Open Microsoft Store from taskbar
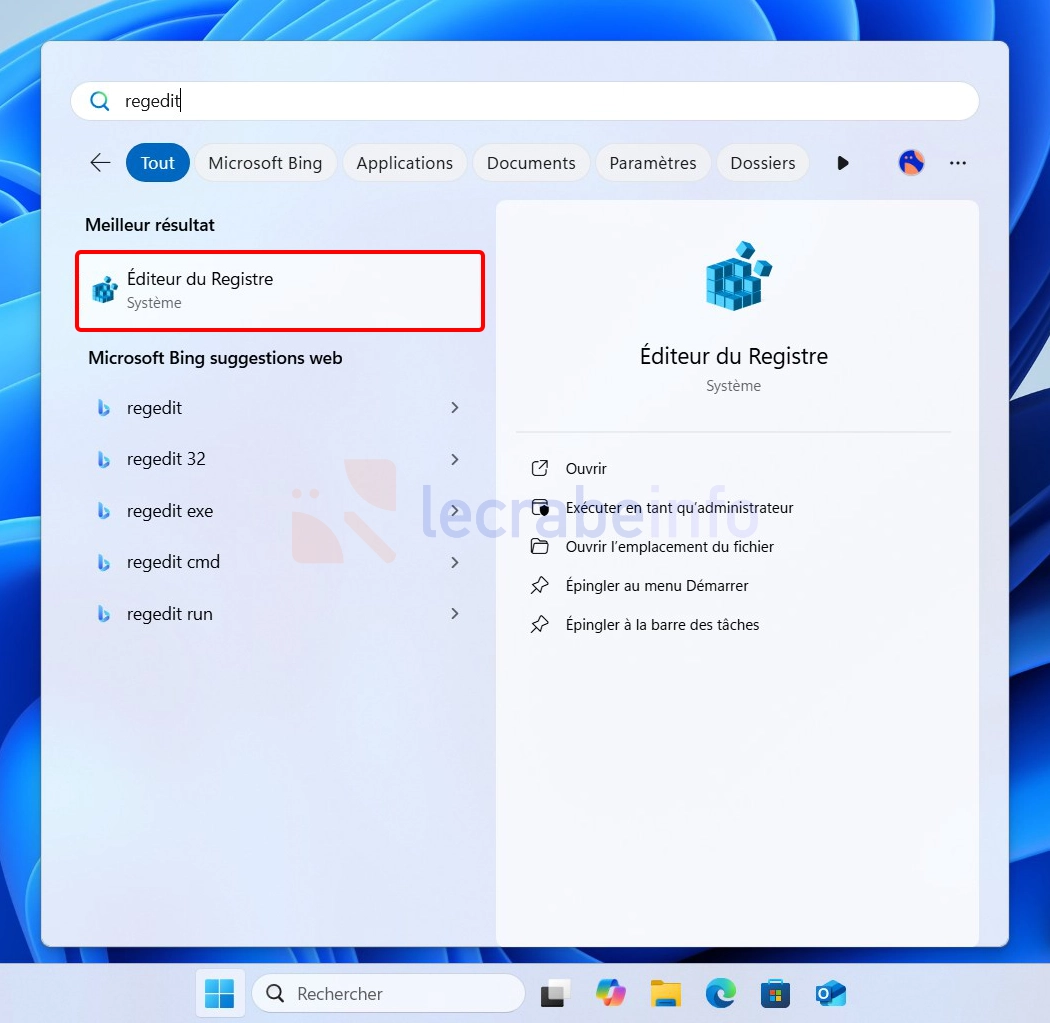1050x1023 pixels. tap(775, 994)
